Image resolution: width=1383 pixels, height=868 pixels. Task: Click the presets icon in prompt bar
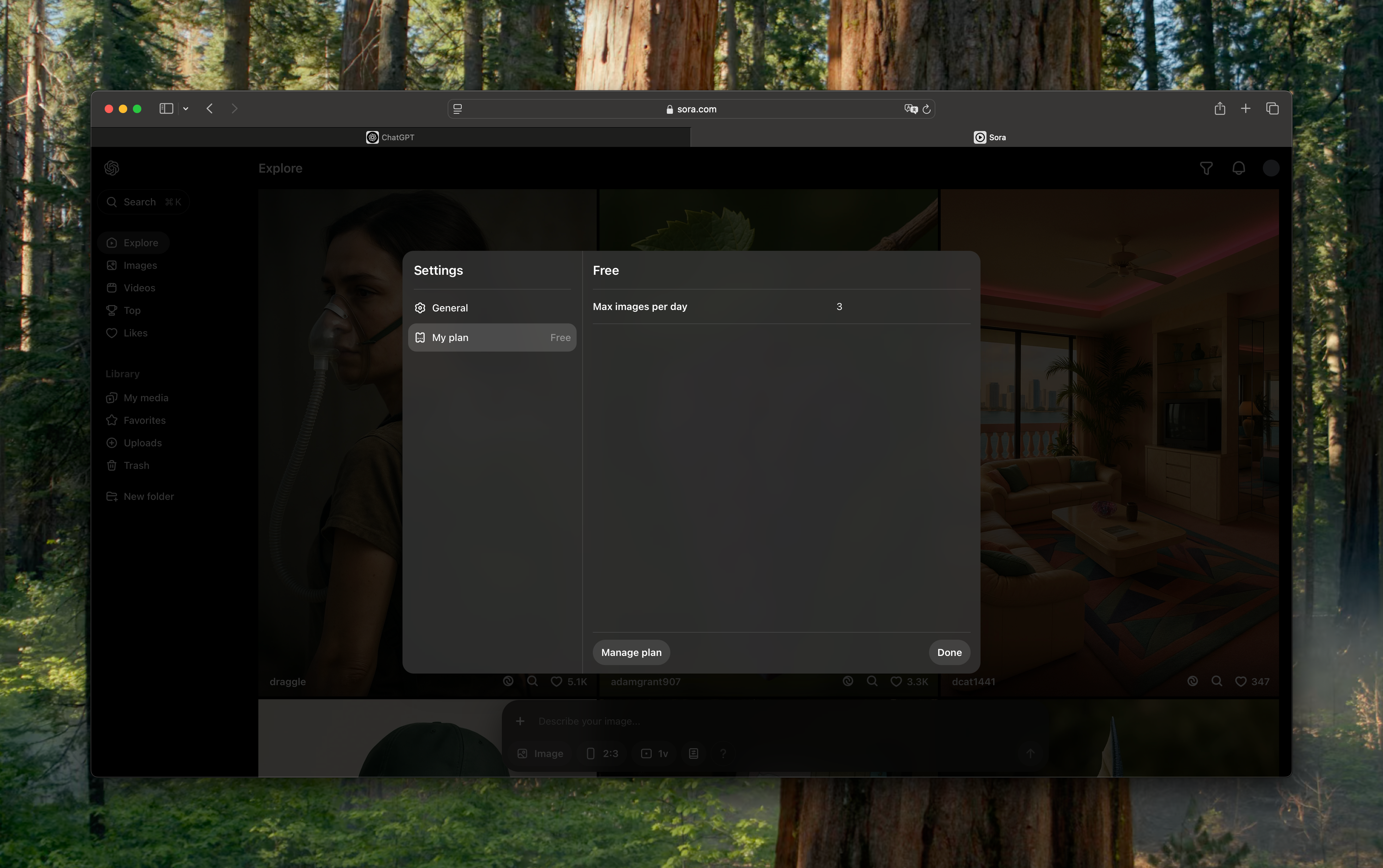pyautogui.click(x=694, y=754)
